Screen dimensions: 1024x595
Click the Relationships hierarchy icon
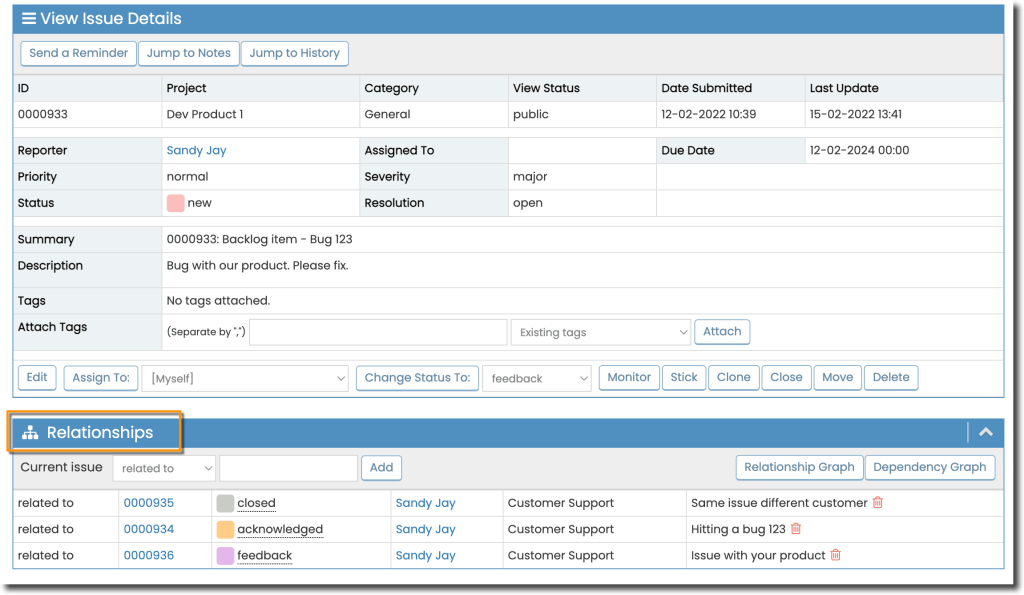[30, 433]
